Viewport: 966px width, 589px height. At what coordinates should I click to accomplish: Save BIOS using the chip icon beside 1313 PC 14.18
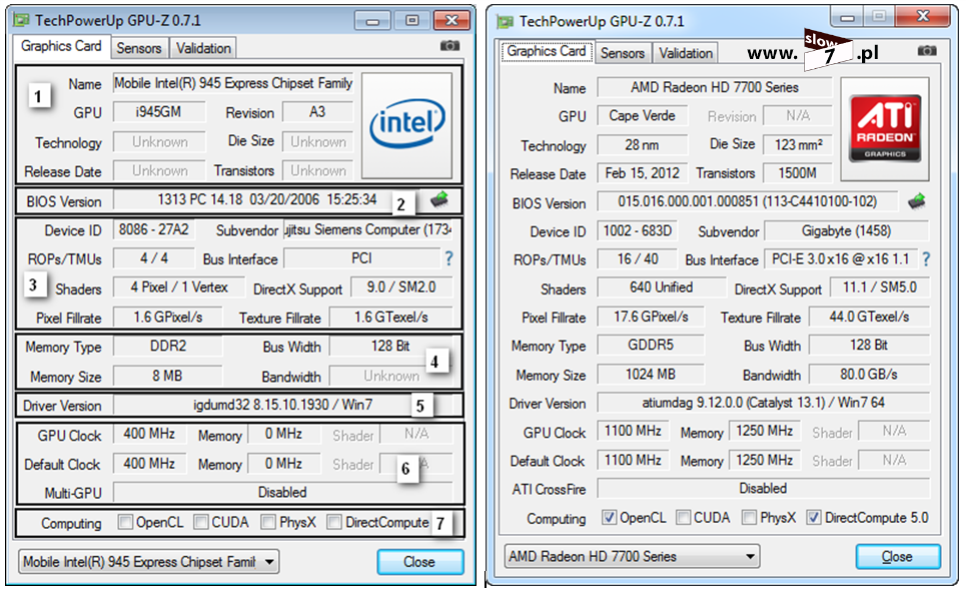tap(439, 199)
